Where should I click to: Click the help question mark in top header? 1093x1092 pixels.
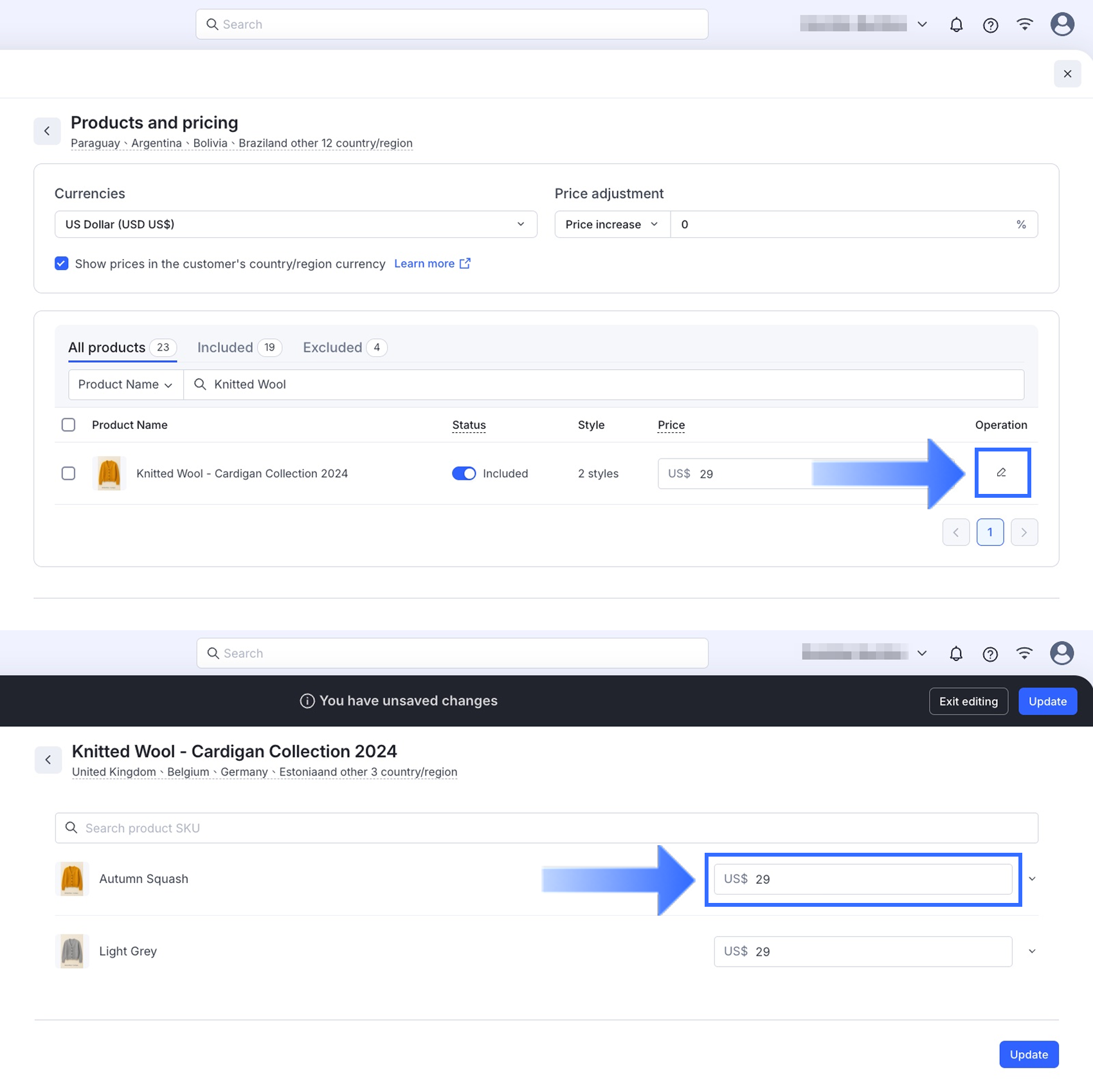(x=990, y=25)
